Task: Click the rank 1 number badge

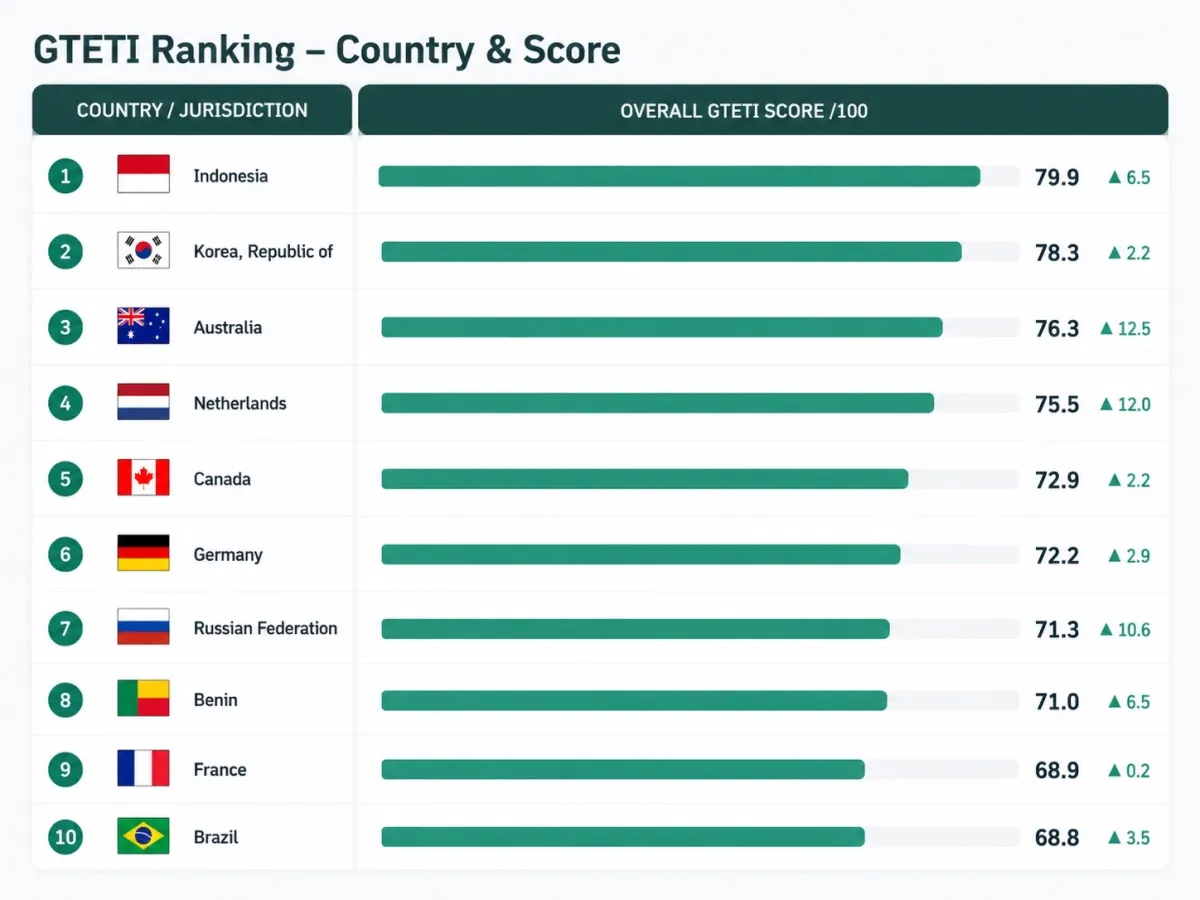Action: point(65,176)
